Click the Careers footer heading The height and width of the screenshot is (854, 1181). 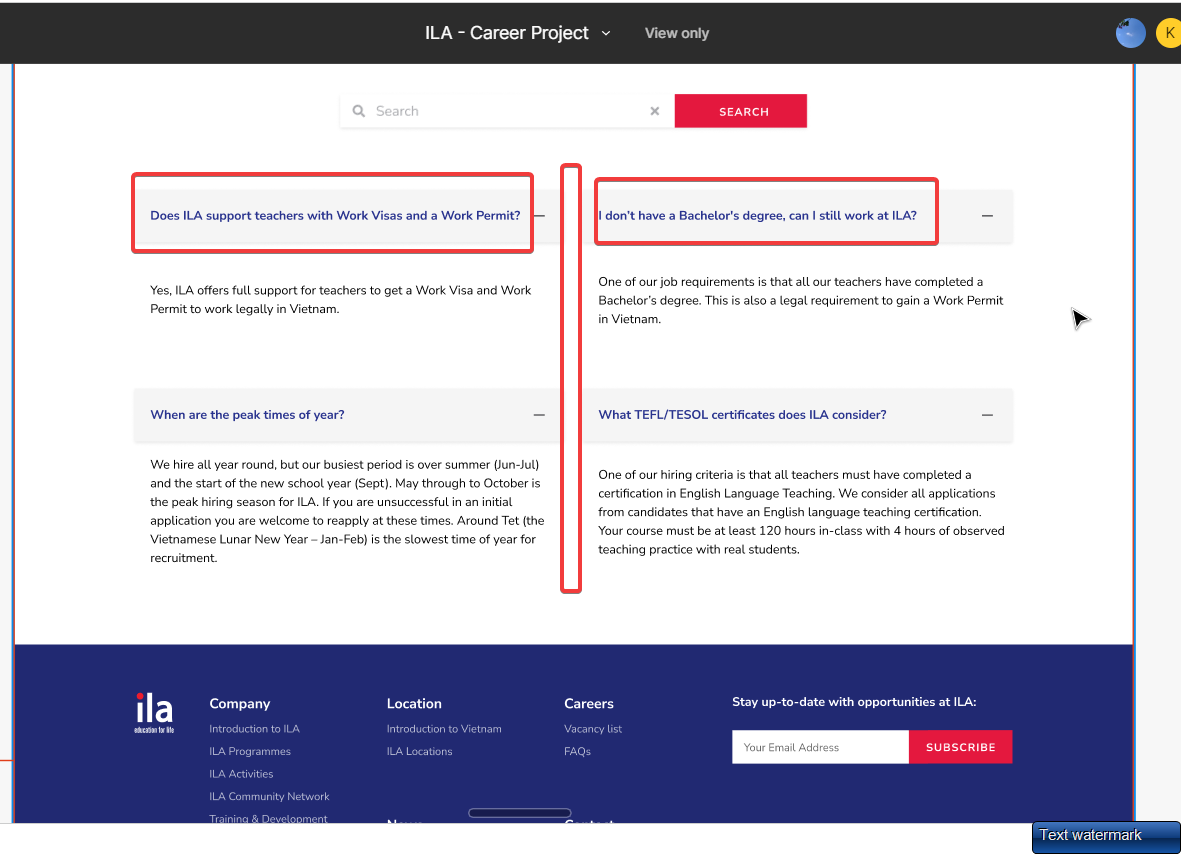589,703
